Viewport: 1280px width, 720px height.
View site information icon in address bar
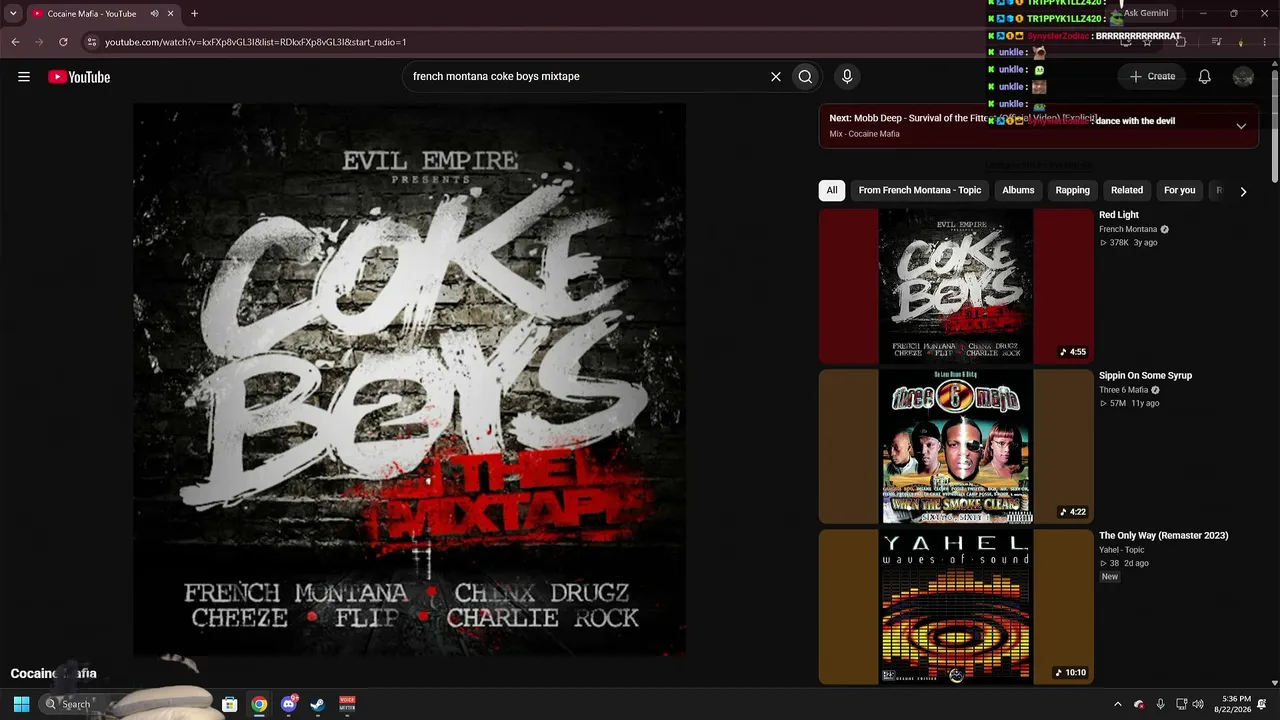pos(92,42)
